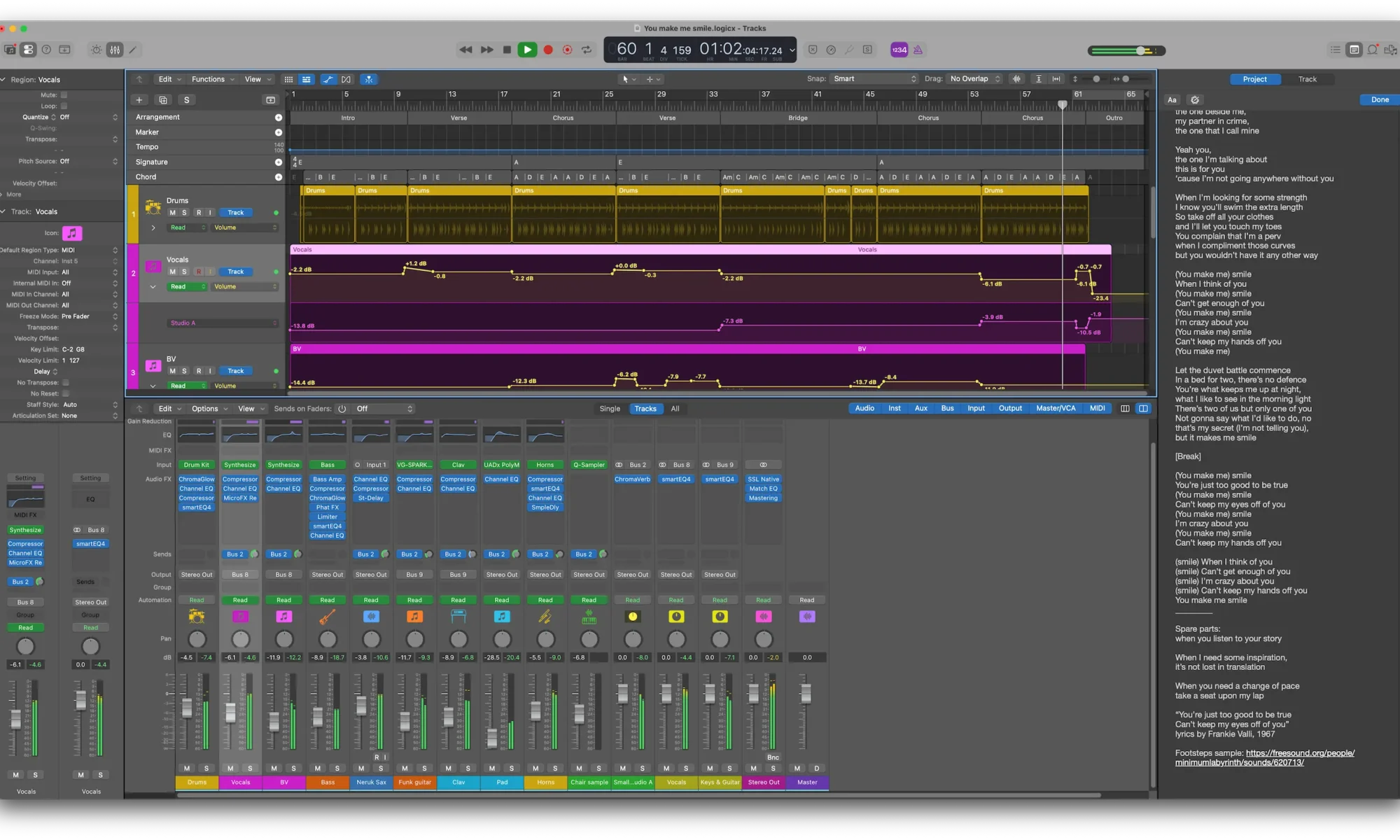Open the freesound.org footsteps sample link

(1264, 758)
